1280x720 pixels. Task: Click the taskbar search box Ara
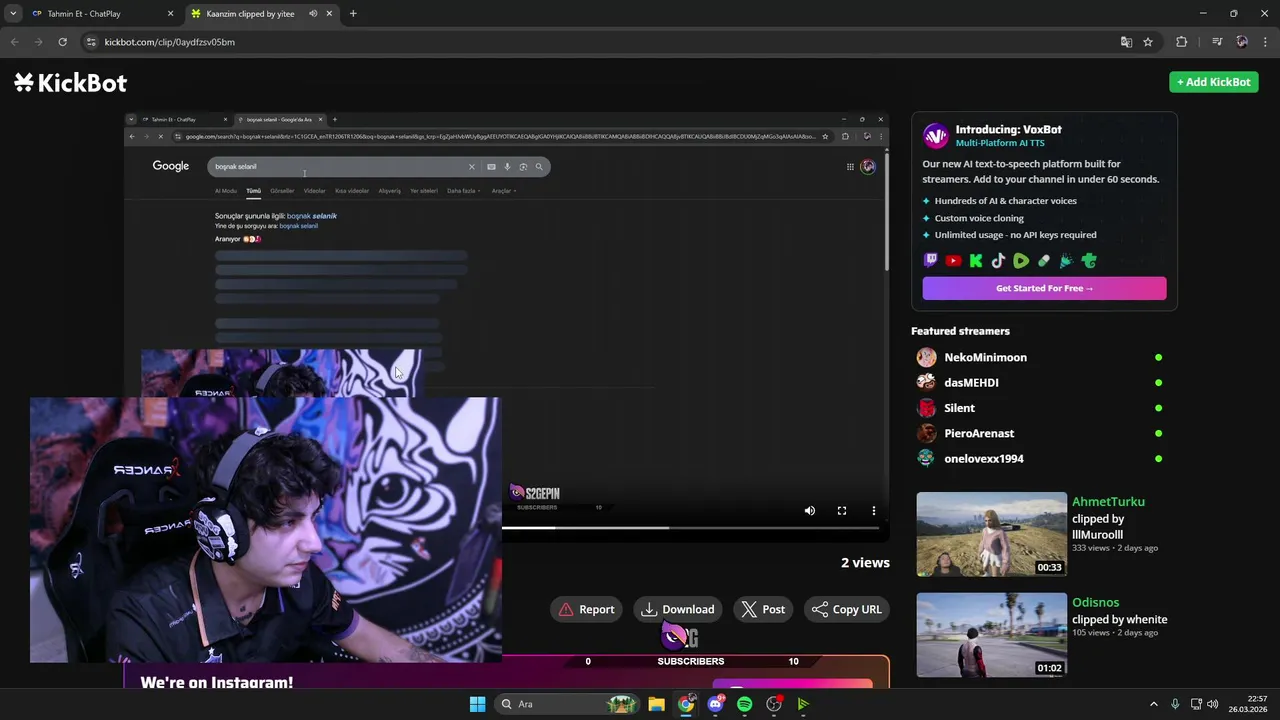pos(569,704)
